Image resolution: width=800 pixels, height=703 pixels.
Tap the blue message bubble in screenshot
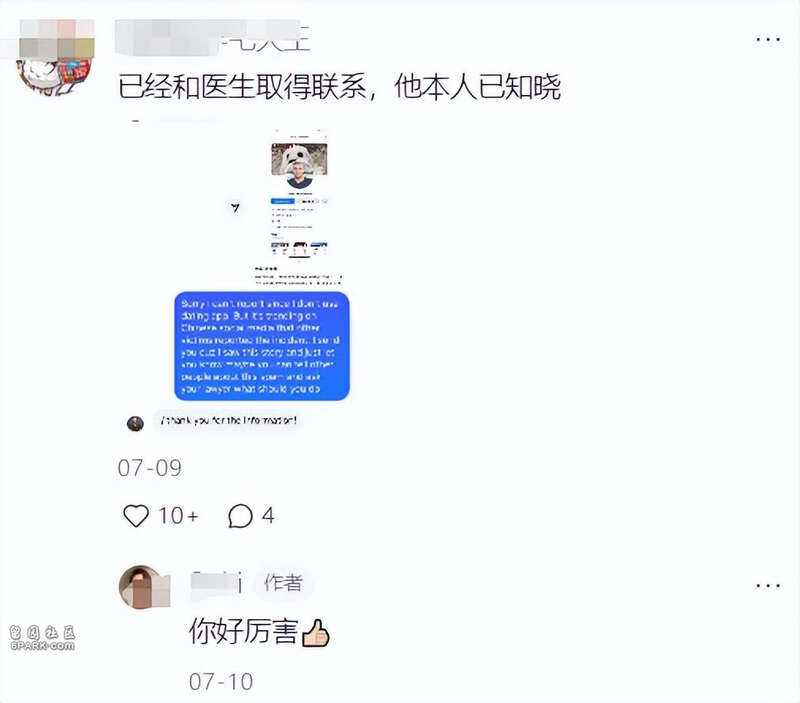click(x=262, y=346)
